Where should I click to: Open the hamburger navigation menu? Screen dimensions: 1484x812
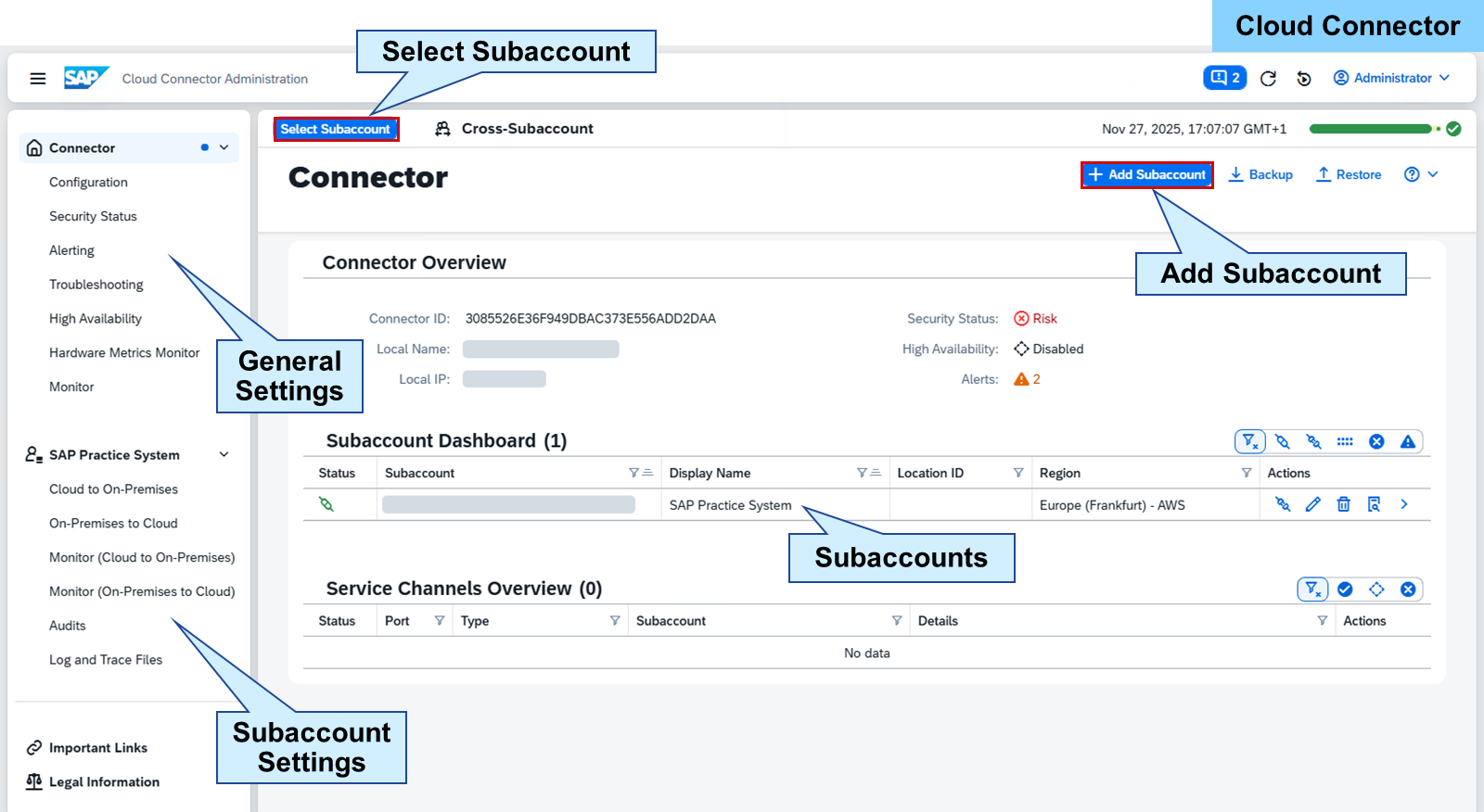(x=38, y=79)
